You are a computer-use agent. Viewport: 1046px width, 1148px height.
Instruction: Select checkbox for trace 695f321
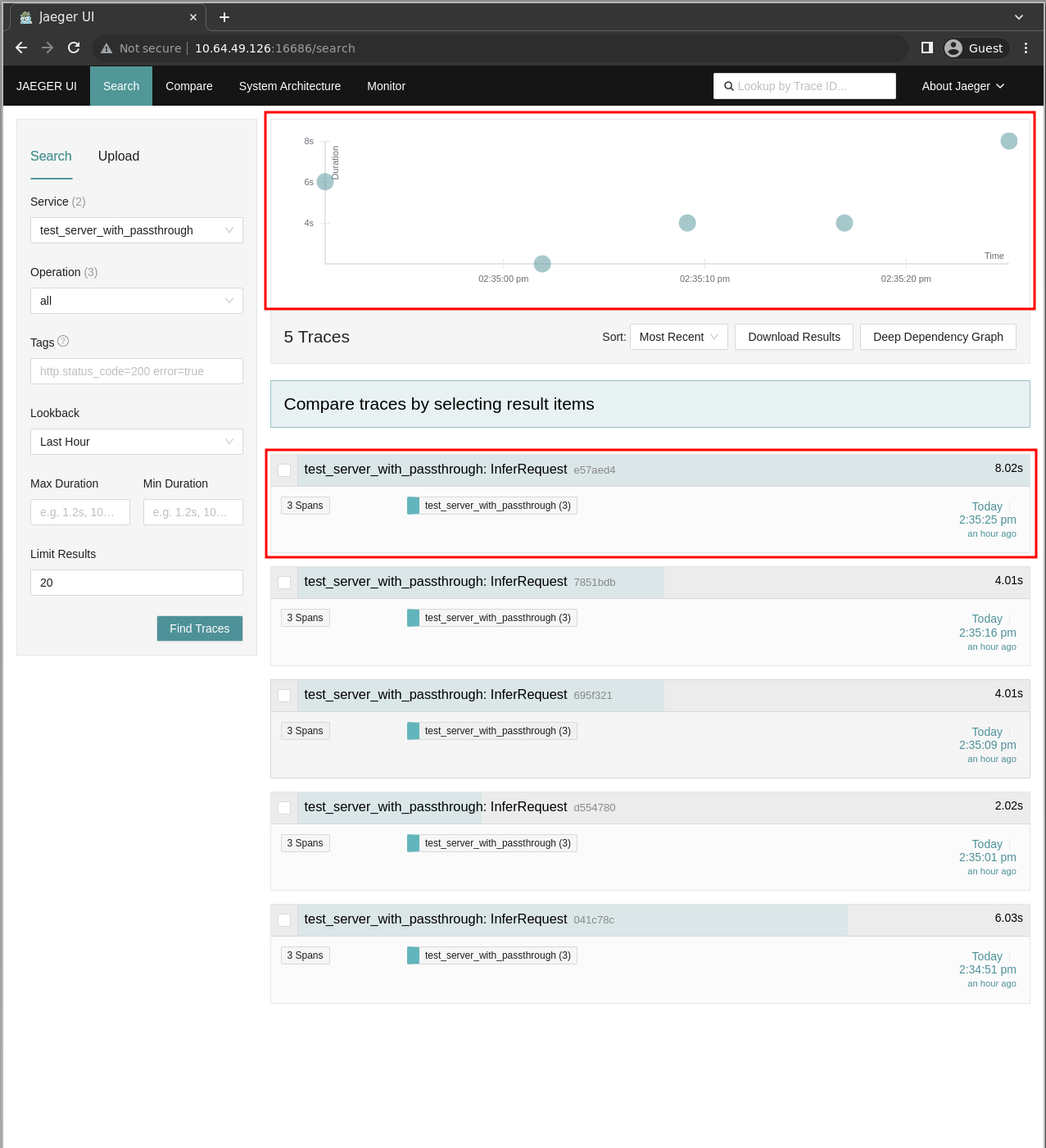(284, 696)
